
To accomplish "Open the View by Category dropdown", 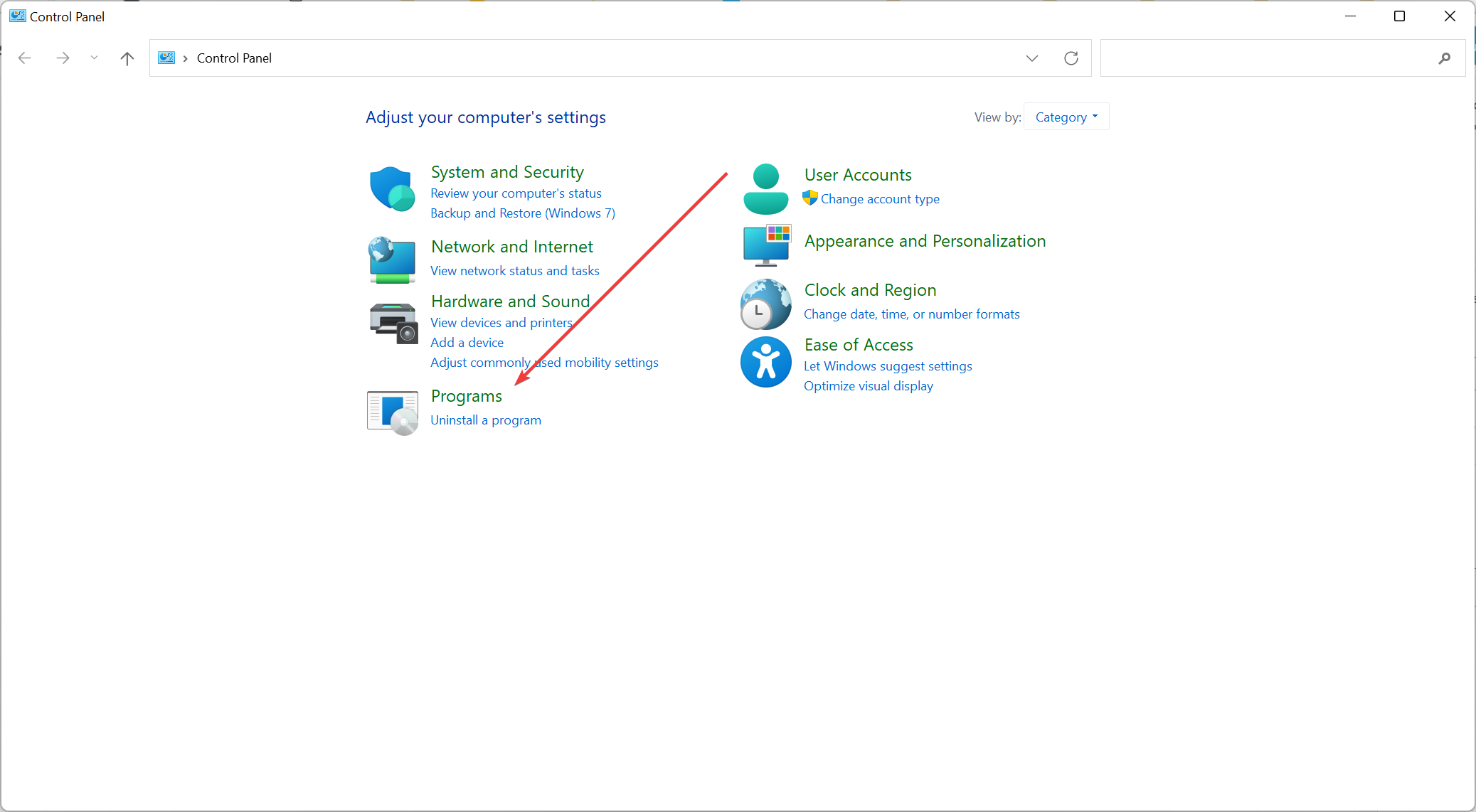I will (1066, 117).
